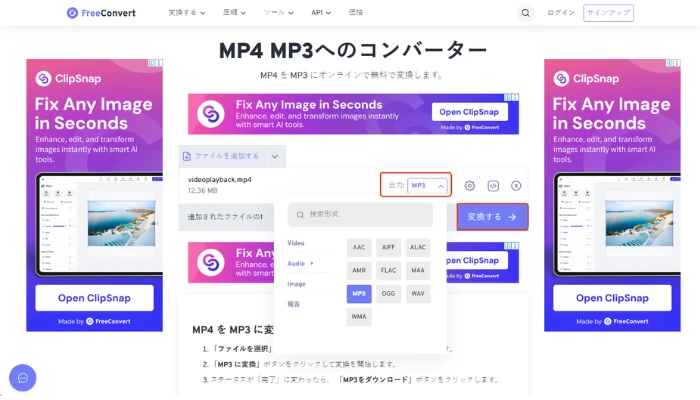Select the last format category below Image
Image resolution: width=700 pixels, height=400 pixels.
click(294, 304)
